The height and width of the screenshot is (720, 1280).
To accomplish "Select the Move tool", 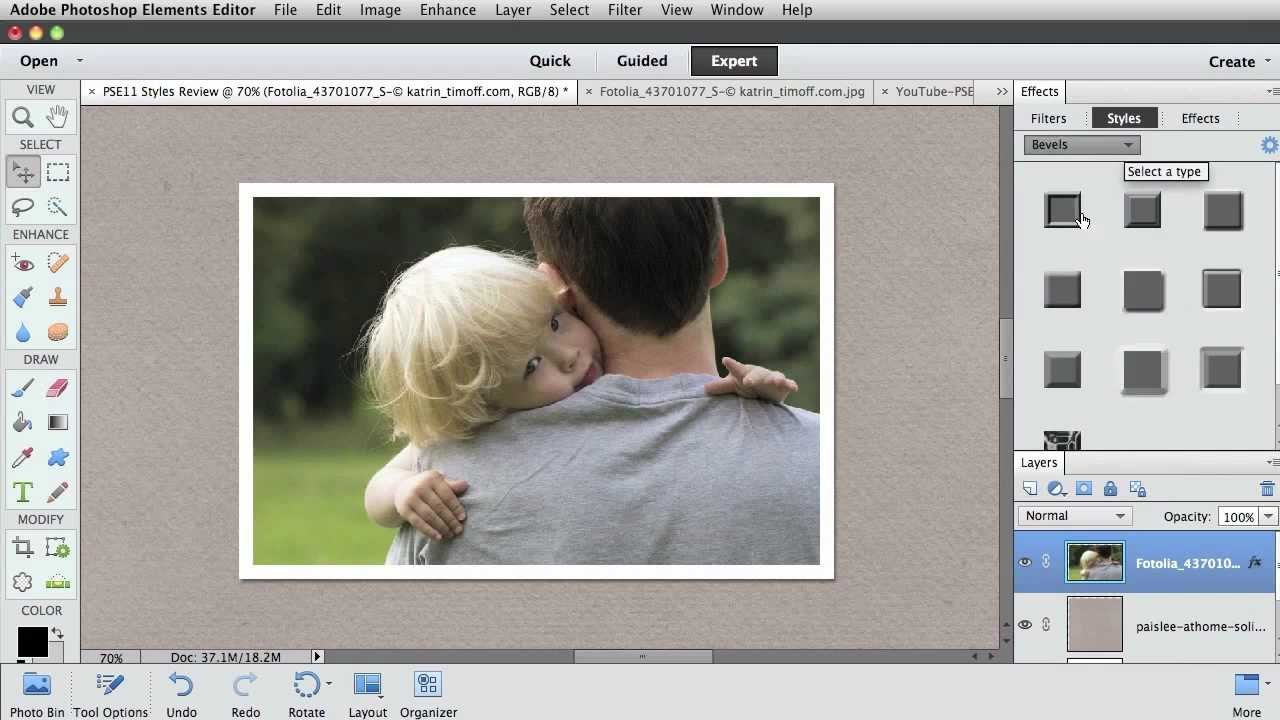I will click(x=23, y=173).
